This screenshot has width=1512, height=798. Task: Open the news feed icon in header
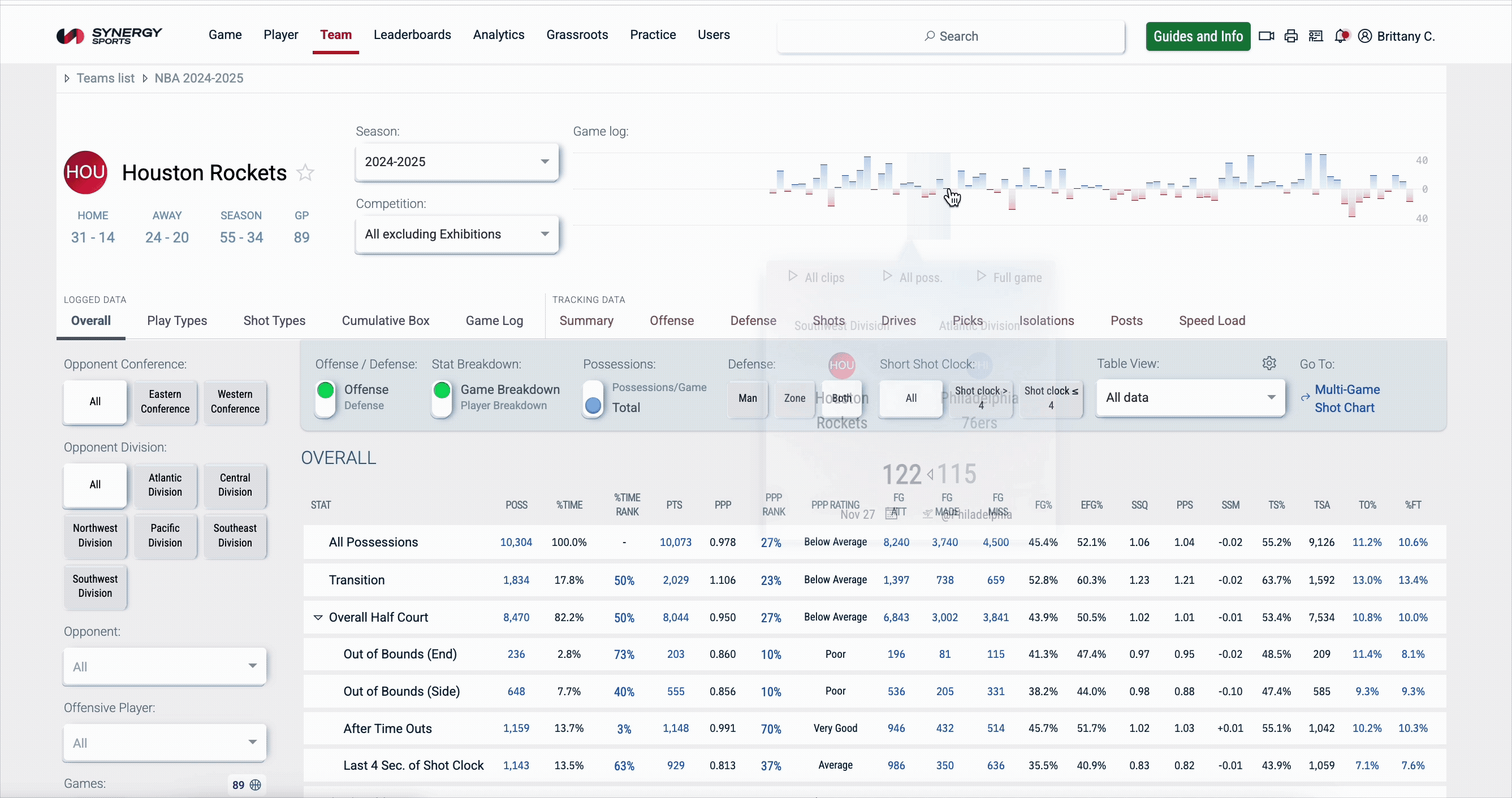(1315, 36)
